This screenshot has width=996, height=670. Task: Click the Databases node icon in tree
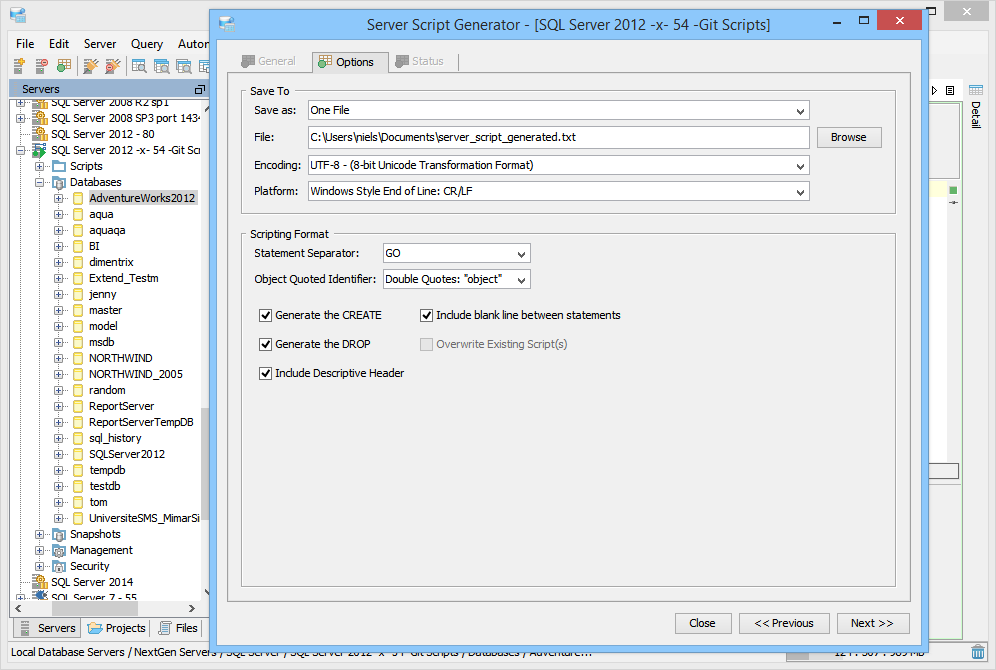coord(59,182)
